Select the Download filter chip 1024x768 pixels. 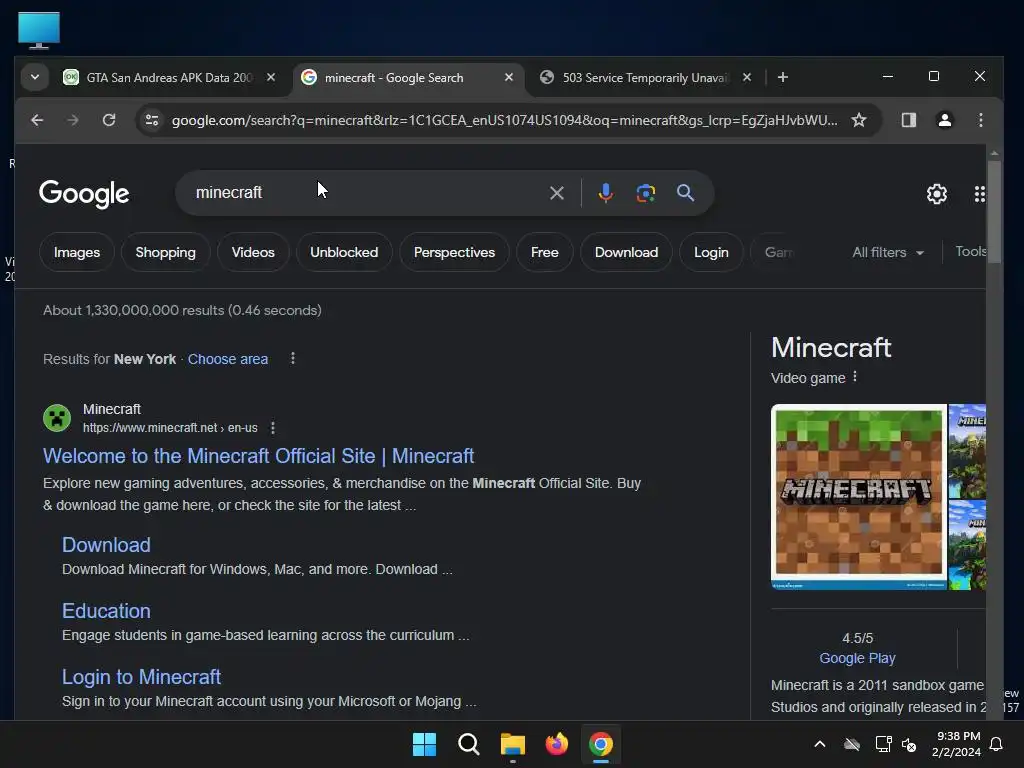tap(626, 253)
